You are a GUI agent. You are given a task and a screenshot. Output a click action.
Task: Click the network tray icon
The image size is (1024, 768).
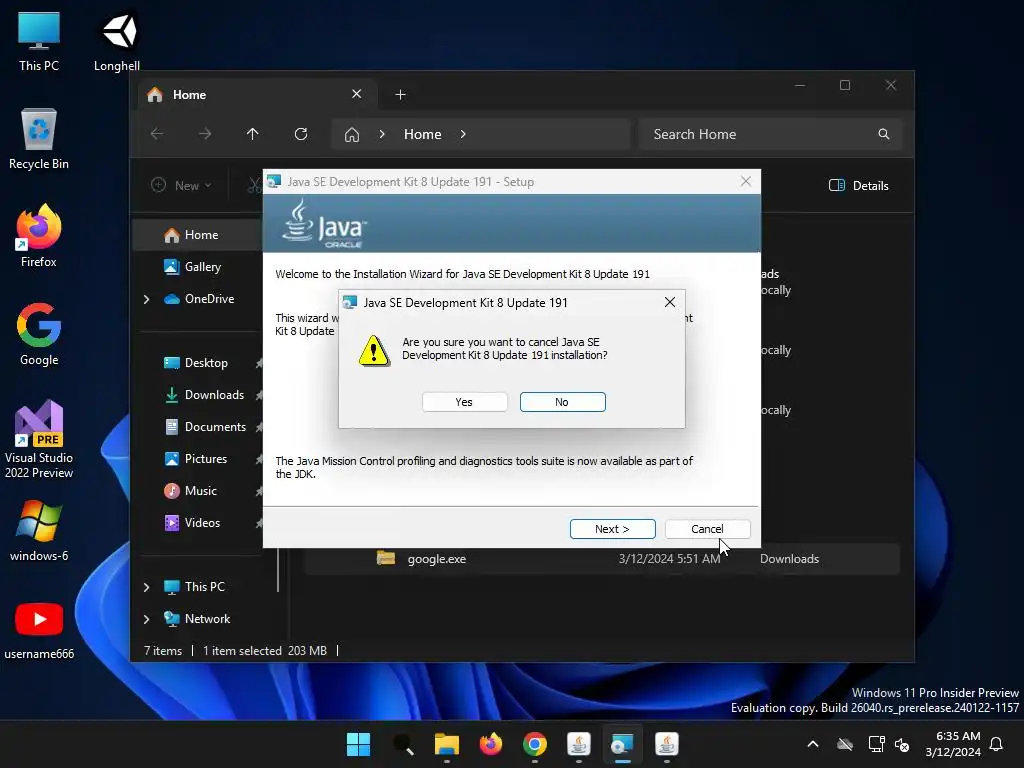pos(876,744)
